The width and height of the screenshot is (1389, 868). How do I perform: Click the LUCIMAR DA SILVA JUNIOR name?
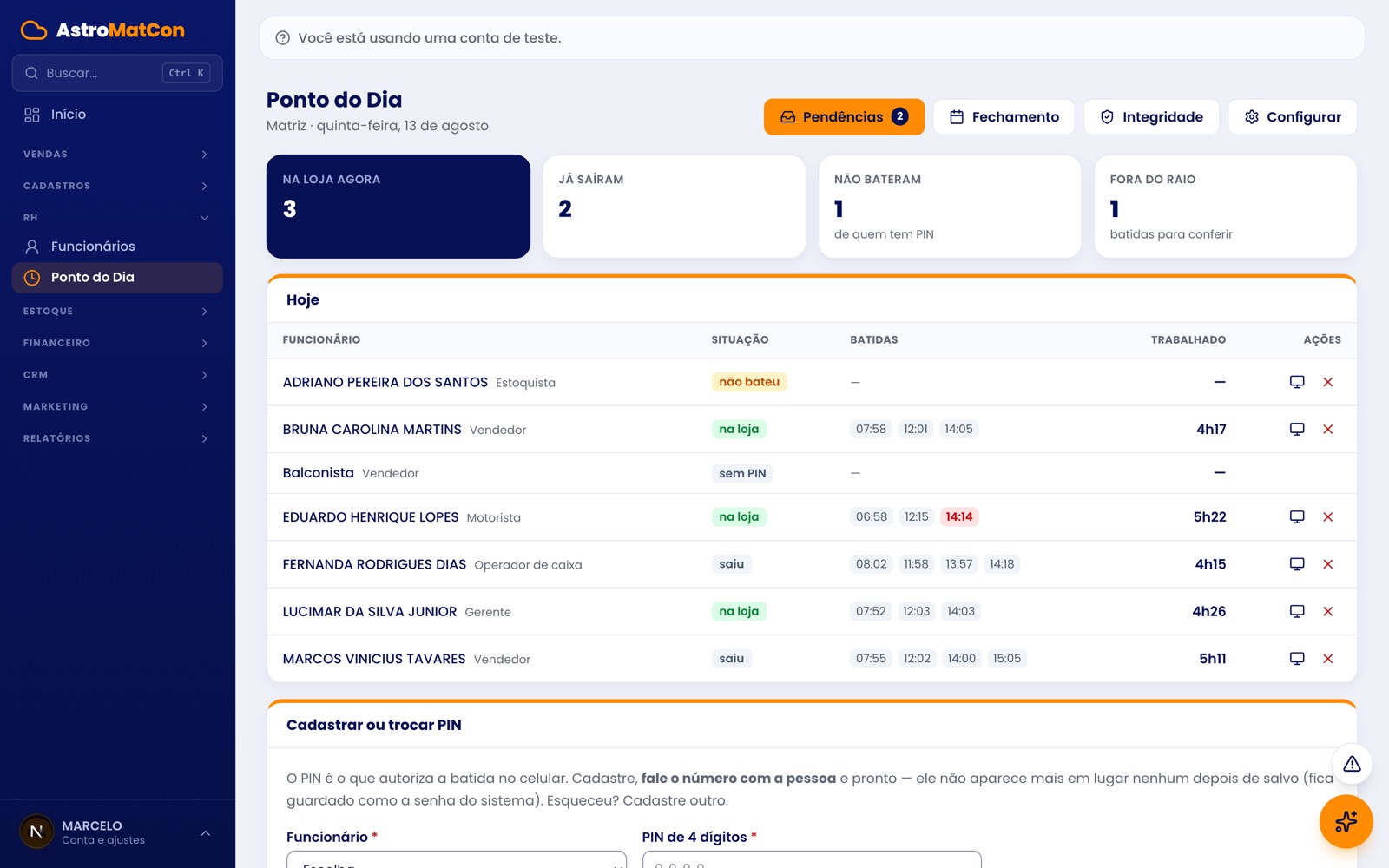click(x=370, y=612)
